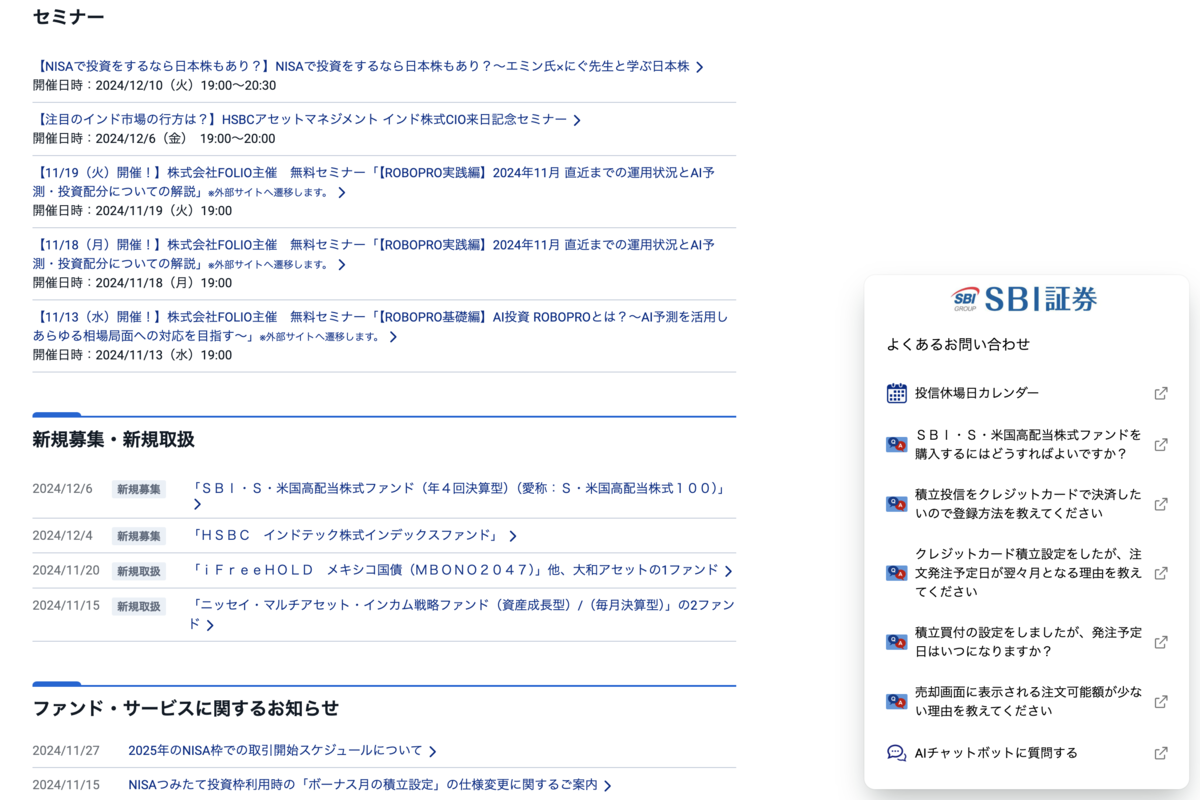Click FAQ icon beside 積立買付の設定 question
This screenshot has width=1200, height=800.
tap(897, 642)
